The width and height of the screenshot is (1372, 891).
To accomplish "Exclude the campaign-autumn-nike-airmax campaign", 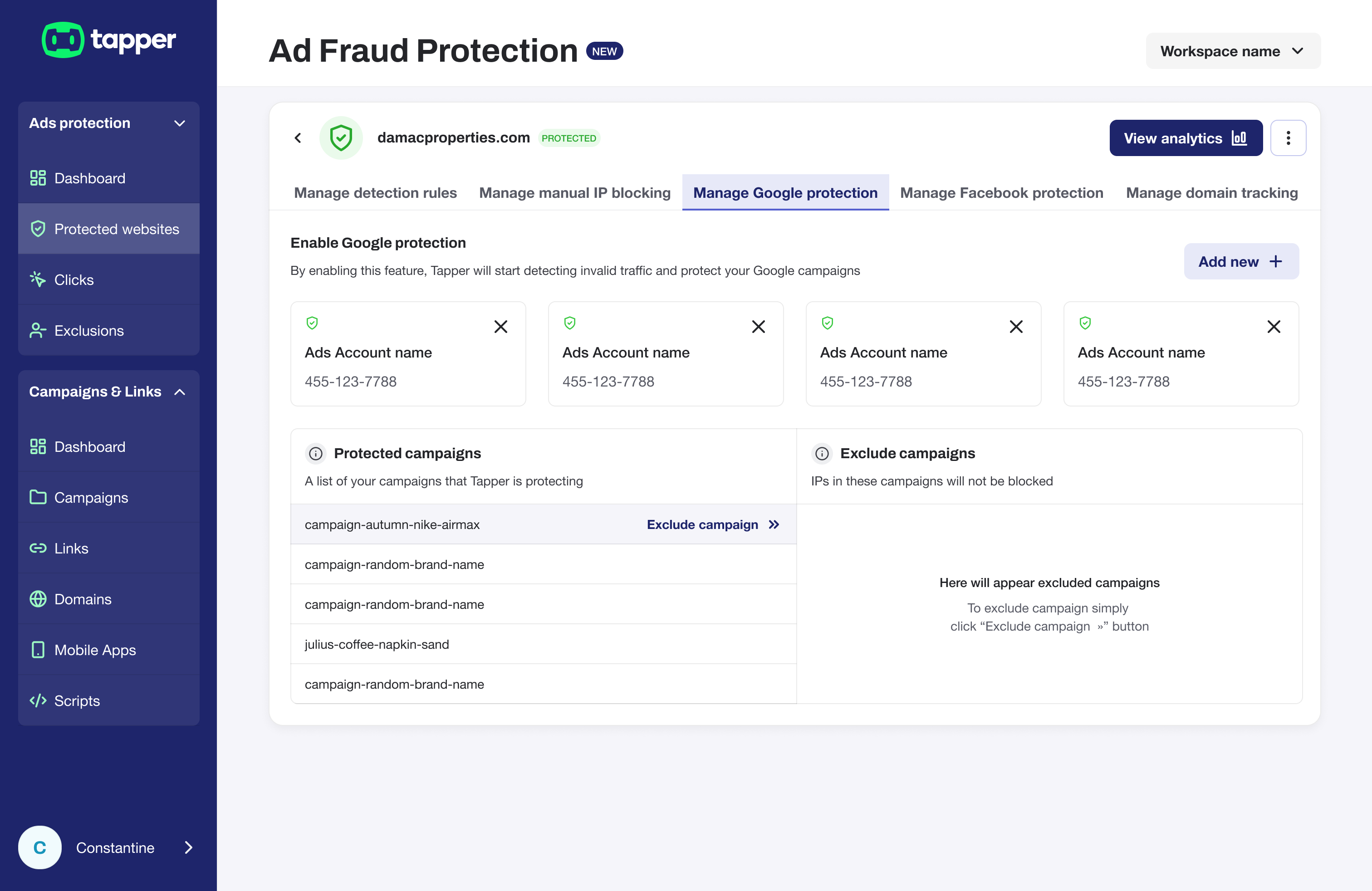I will (x=712, y=524).
